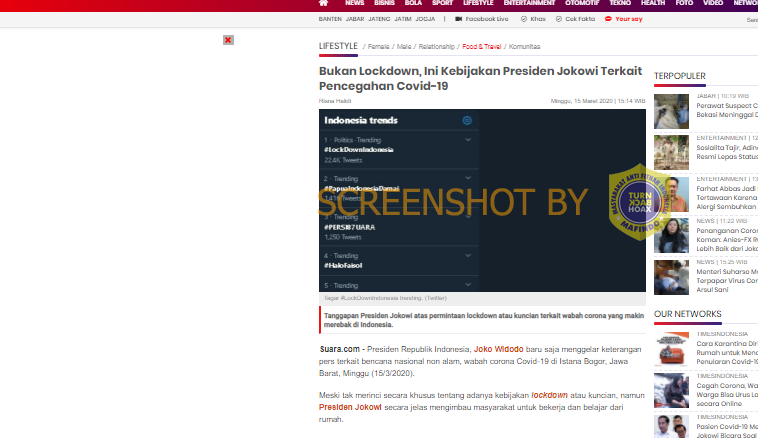This screenshot has height=438, width=758.
Task: Open the Food & Travel subcategory
Action: click(x=481, y=46)
